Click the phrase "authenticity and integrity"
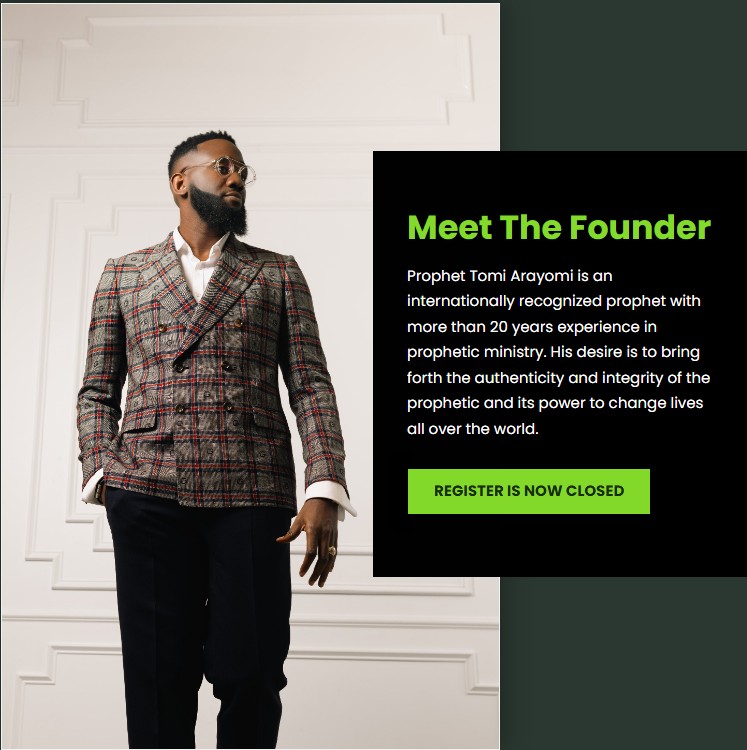 (569, 378)
